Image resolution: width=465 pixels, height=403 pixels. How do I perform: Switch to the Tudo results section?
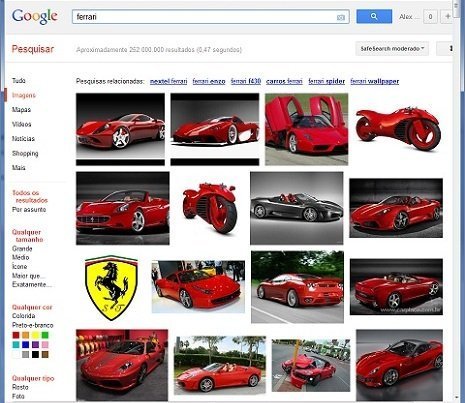(x=19, y=81)
